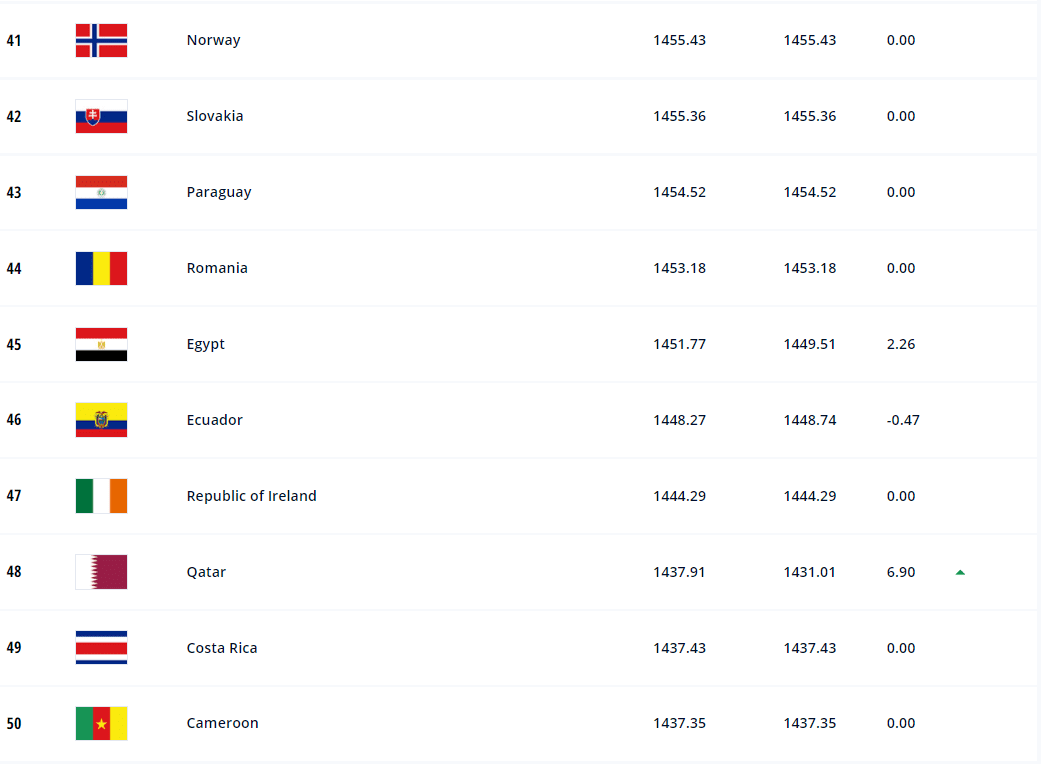Click the Republic of Ireland flag
The width and height of the screenshot is (1041, 764).
[x=101, y=496]
